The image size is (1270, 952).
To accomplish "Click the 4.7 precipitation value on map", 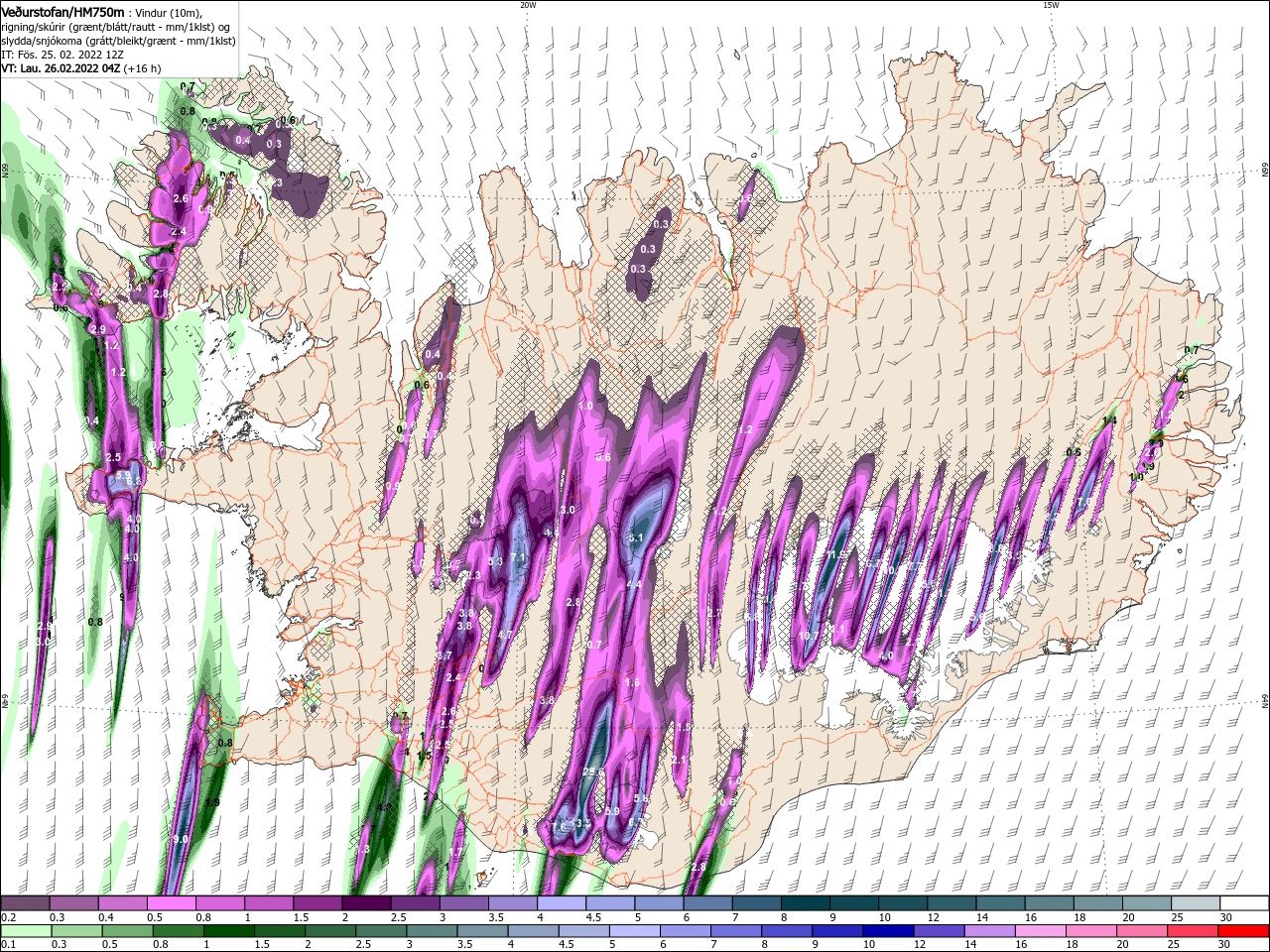I will pyautogui.click(x=504, y=635).
